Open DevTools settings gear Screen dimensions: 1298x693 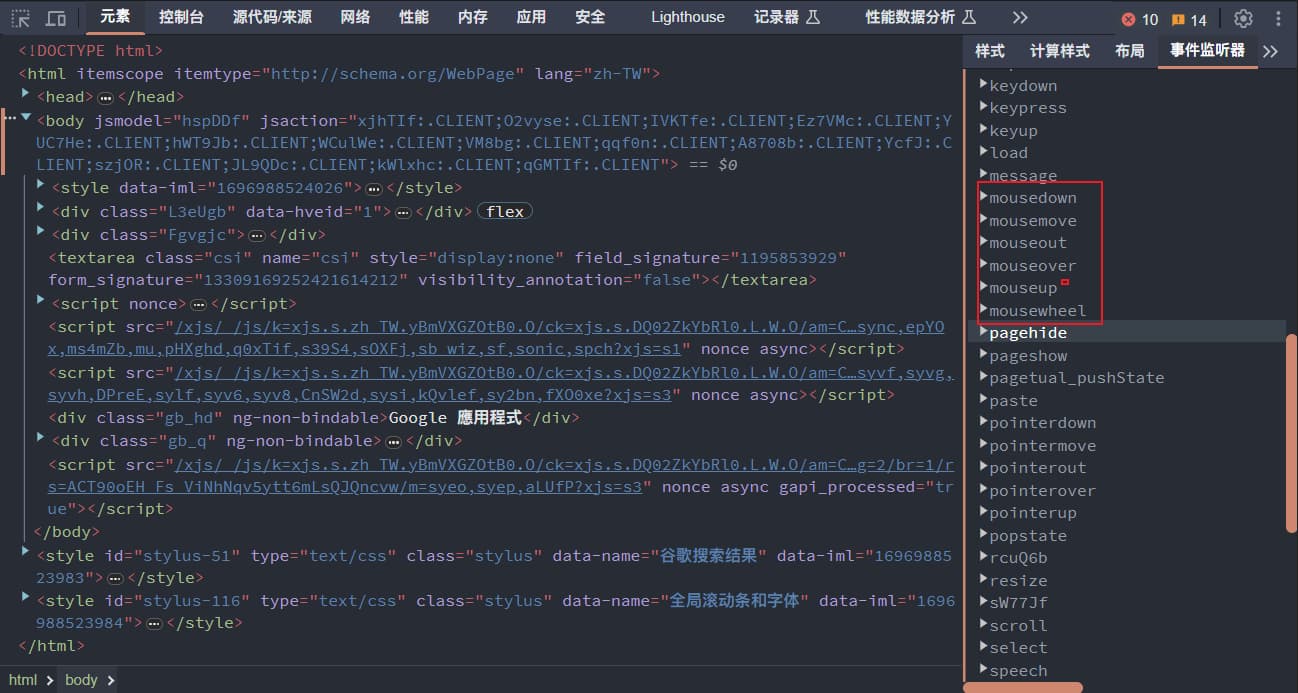click(1243, 18)
